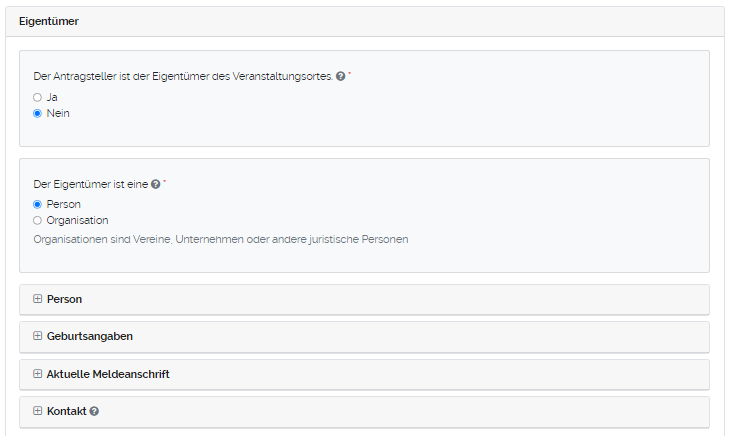Click the red required asterisk after Veranstaltungsortes
Image resolution: width=729 pixels, height=436 pixels.
click(350, 75)
